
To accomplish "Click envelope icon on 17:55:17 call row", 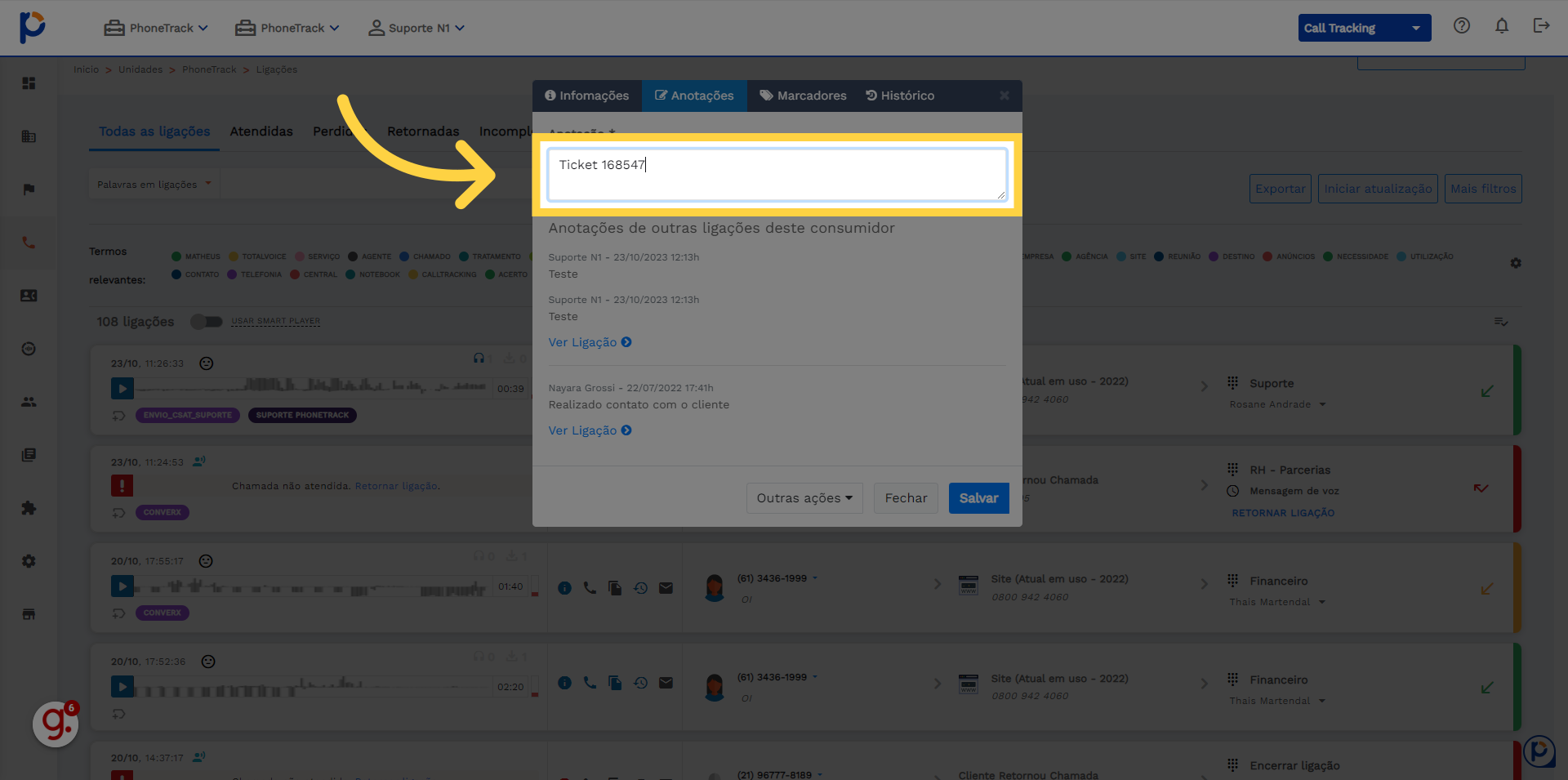I will click(x=666, y=588).
